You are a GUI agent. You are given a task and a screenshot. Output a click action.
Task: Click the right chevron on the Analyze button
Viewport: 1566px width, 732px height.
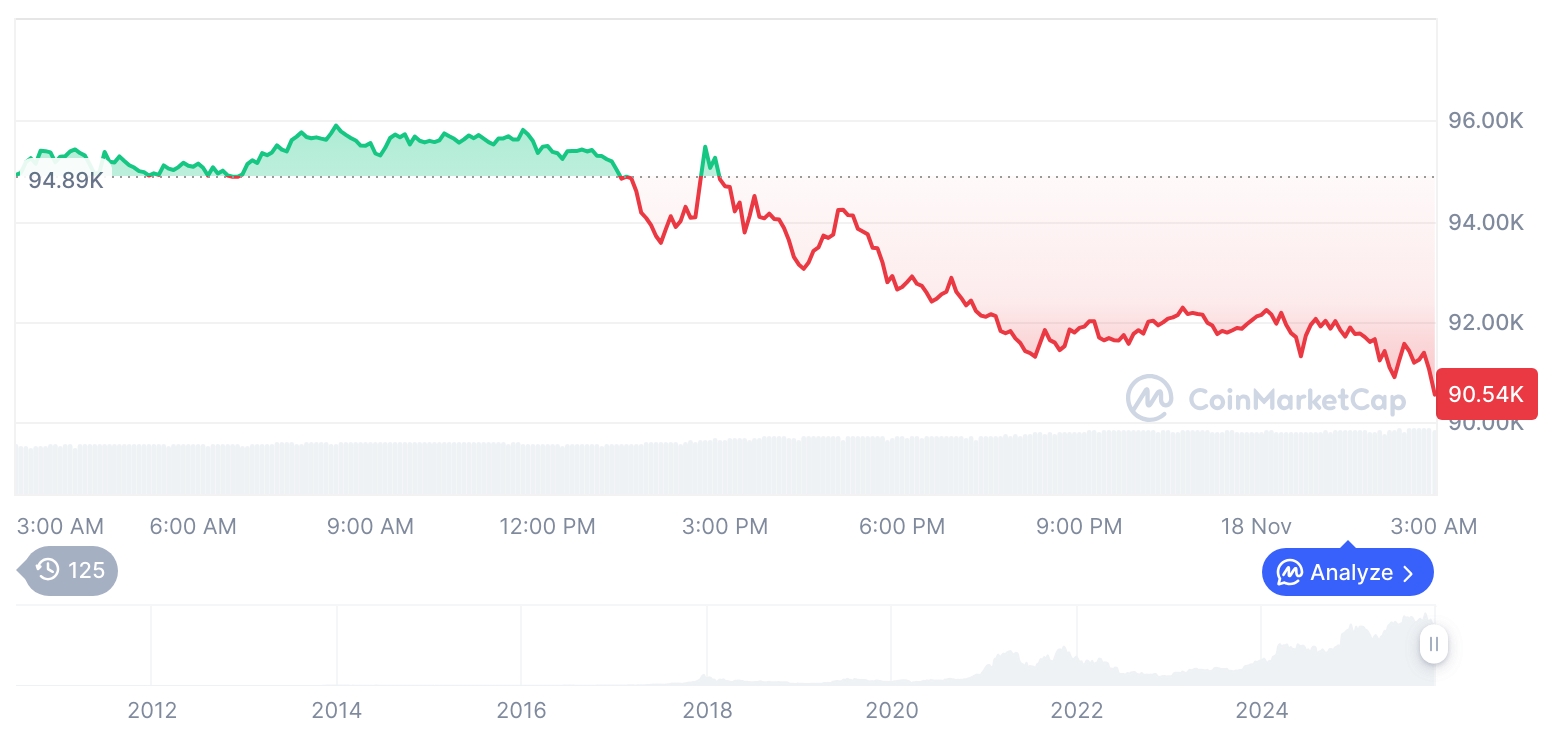click(x=1409, y=573)
